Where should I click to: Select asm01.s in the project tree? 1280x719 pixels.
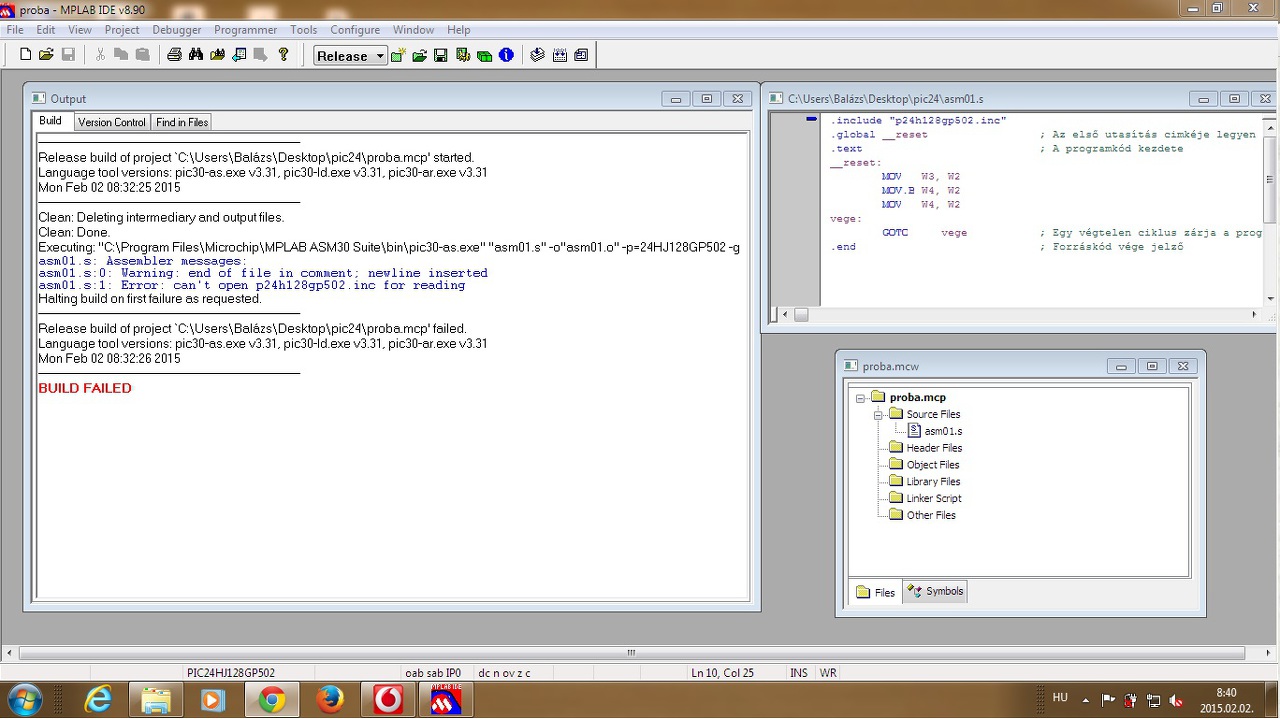(943, 431)
